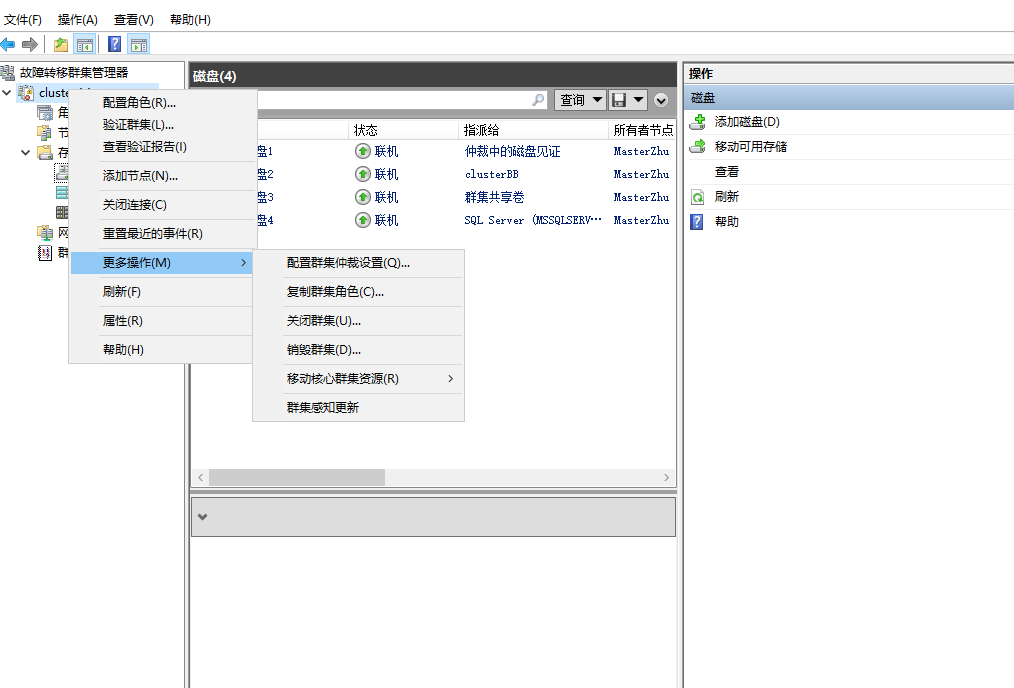This screenshot has width=1014, height=688.
Task: Sort by the 所有者节点 column header
Action: click(643, 130)
